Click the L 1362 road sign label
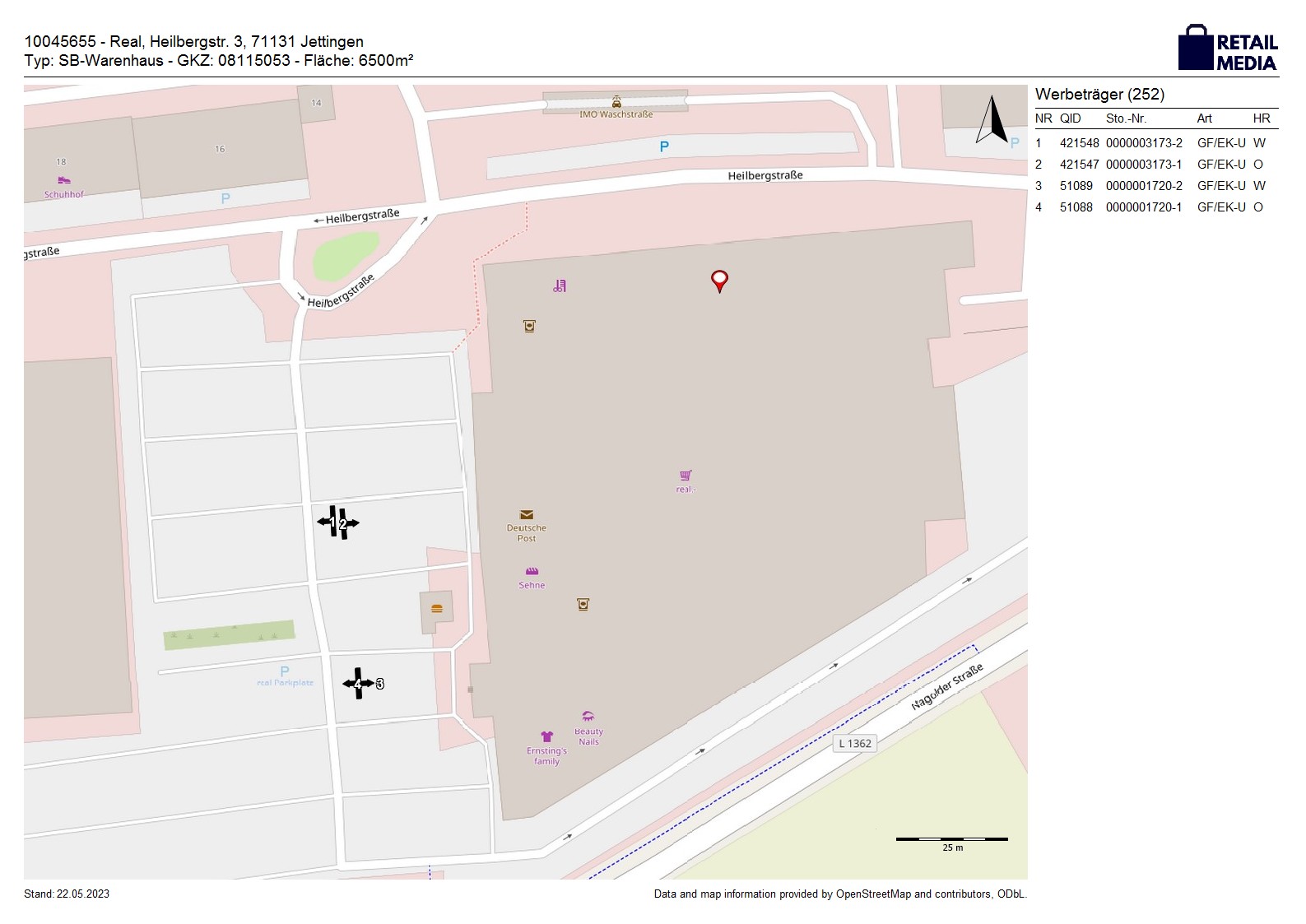 point(855,744)
